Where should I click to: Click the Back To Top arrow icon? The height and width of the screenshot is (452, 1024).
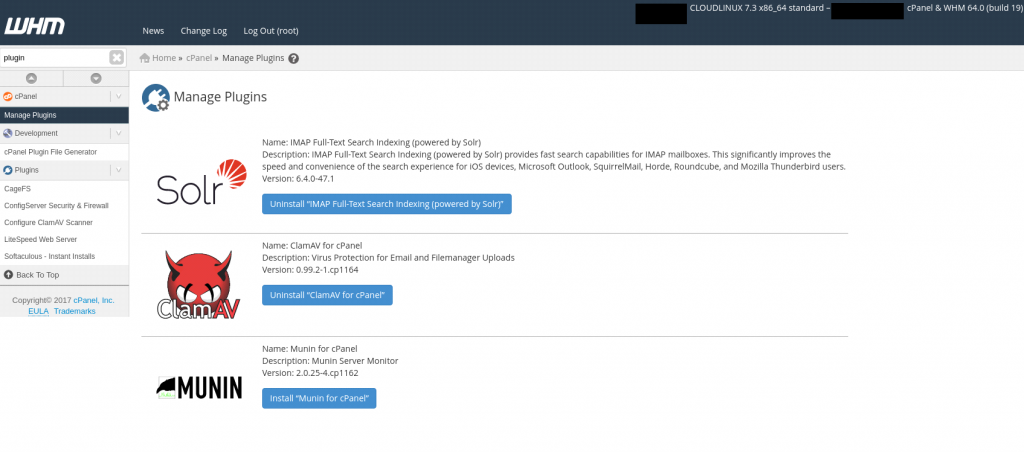click(8, 275)
